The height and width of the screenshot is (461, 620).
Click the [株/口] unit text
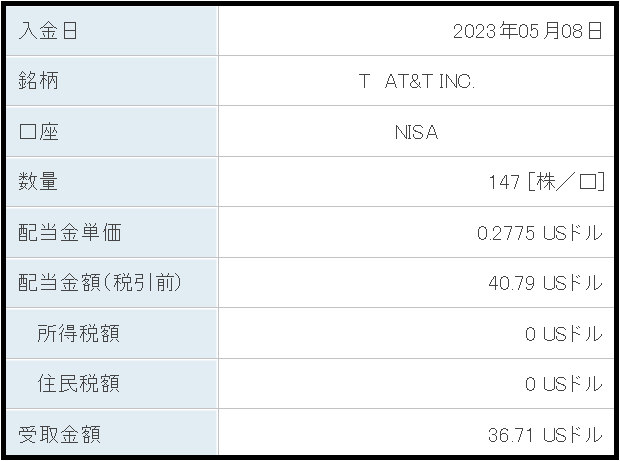pyautogui.click(x=566, y=182)
